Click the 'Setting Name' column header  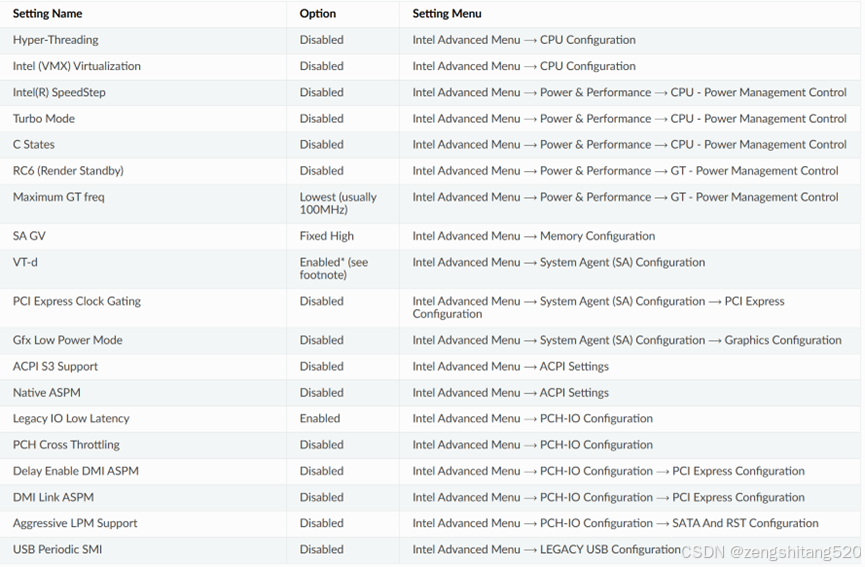coord(47,14)
